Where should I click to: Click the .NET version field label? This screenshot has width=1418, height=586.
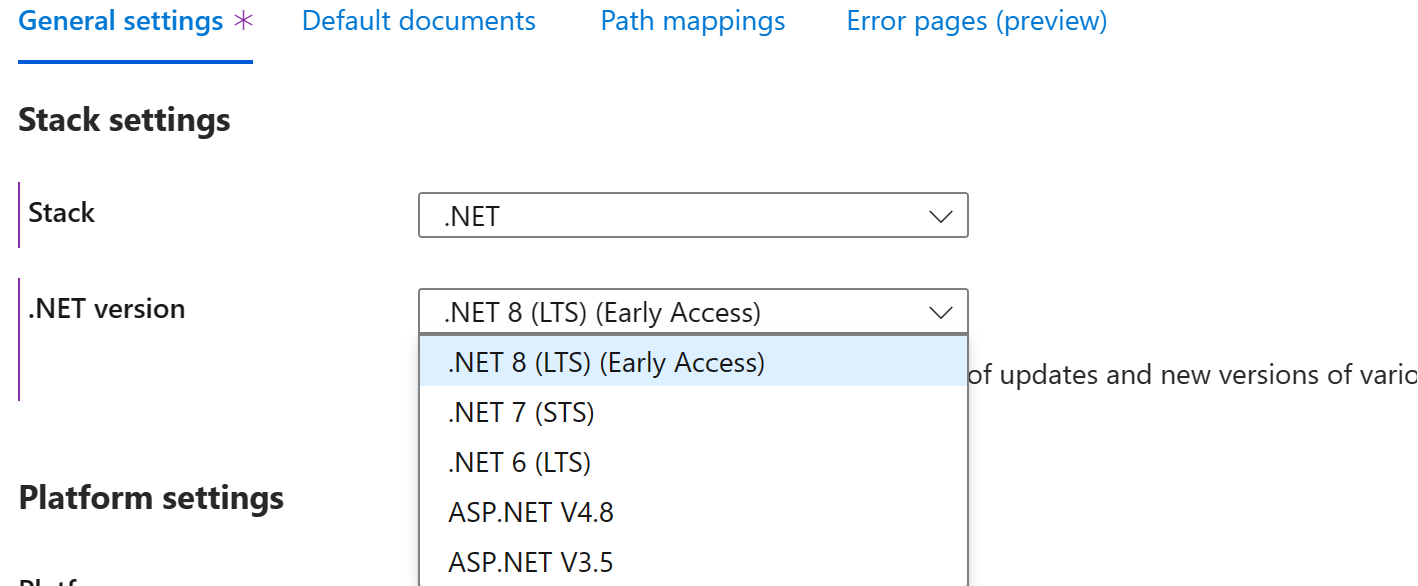tap(107, 308)
